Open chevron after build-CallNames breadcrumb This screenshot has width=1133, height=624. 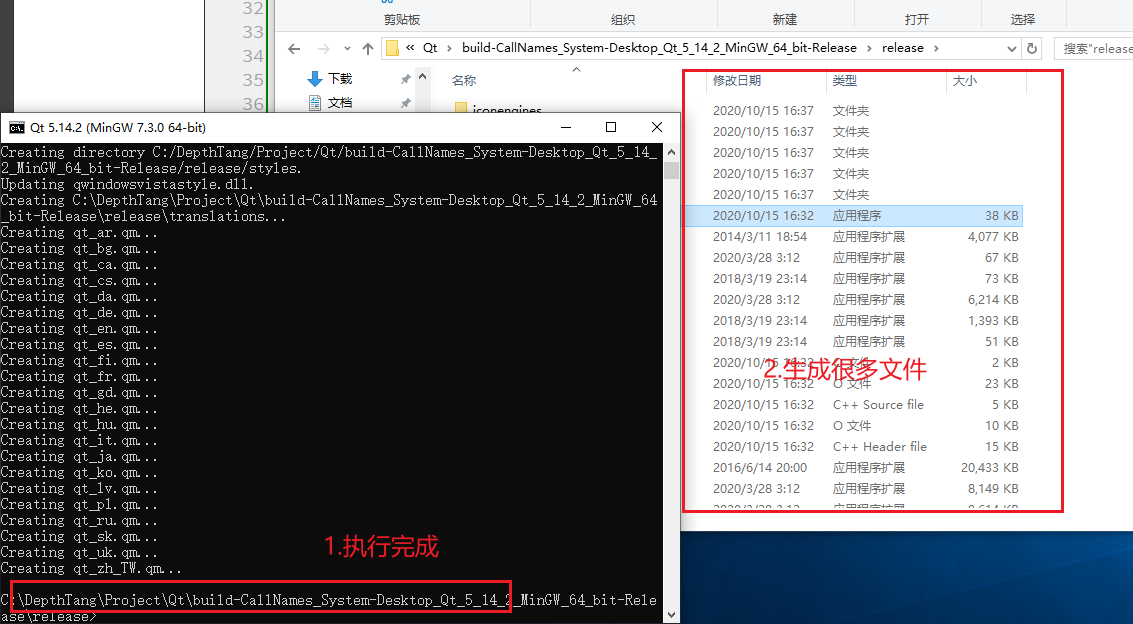point(869,48)
